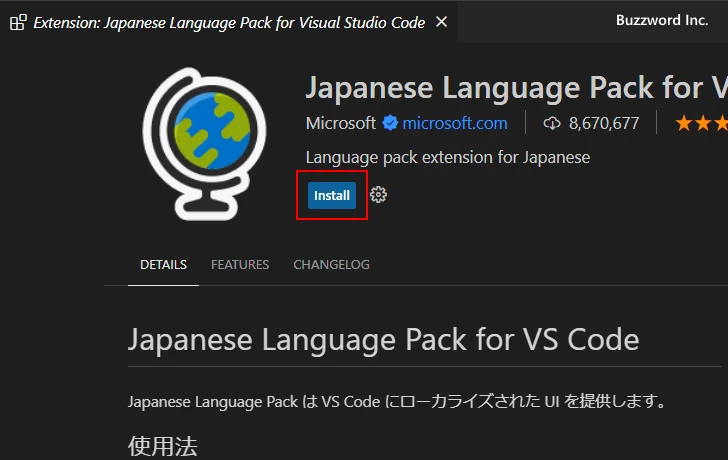Click the header title Japanese Language Pack
Screen dimensions: 728x460
[516, 87]
